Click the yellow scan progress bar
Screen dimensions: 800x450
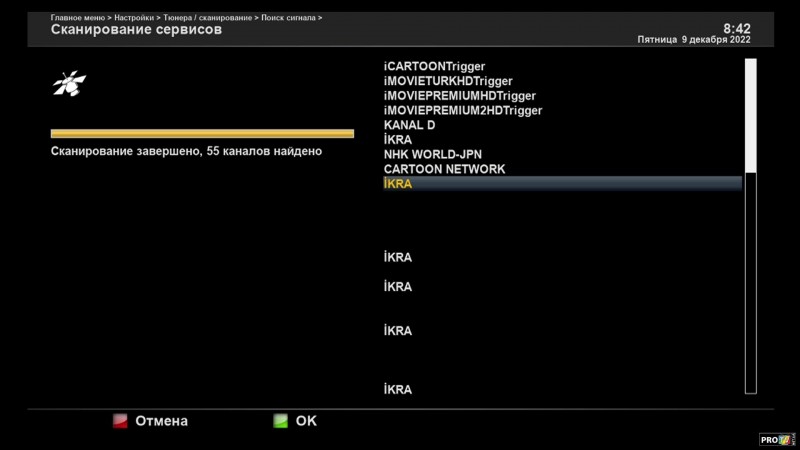[x=202, y=133]
